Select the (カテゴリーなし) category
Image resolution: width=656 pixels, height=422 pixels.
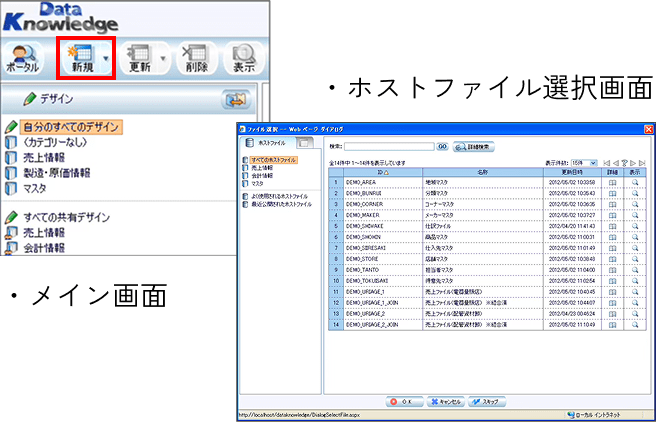click(x=55, y=142)
